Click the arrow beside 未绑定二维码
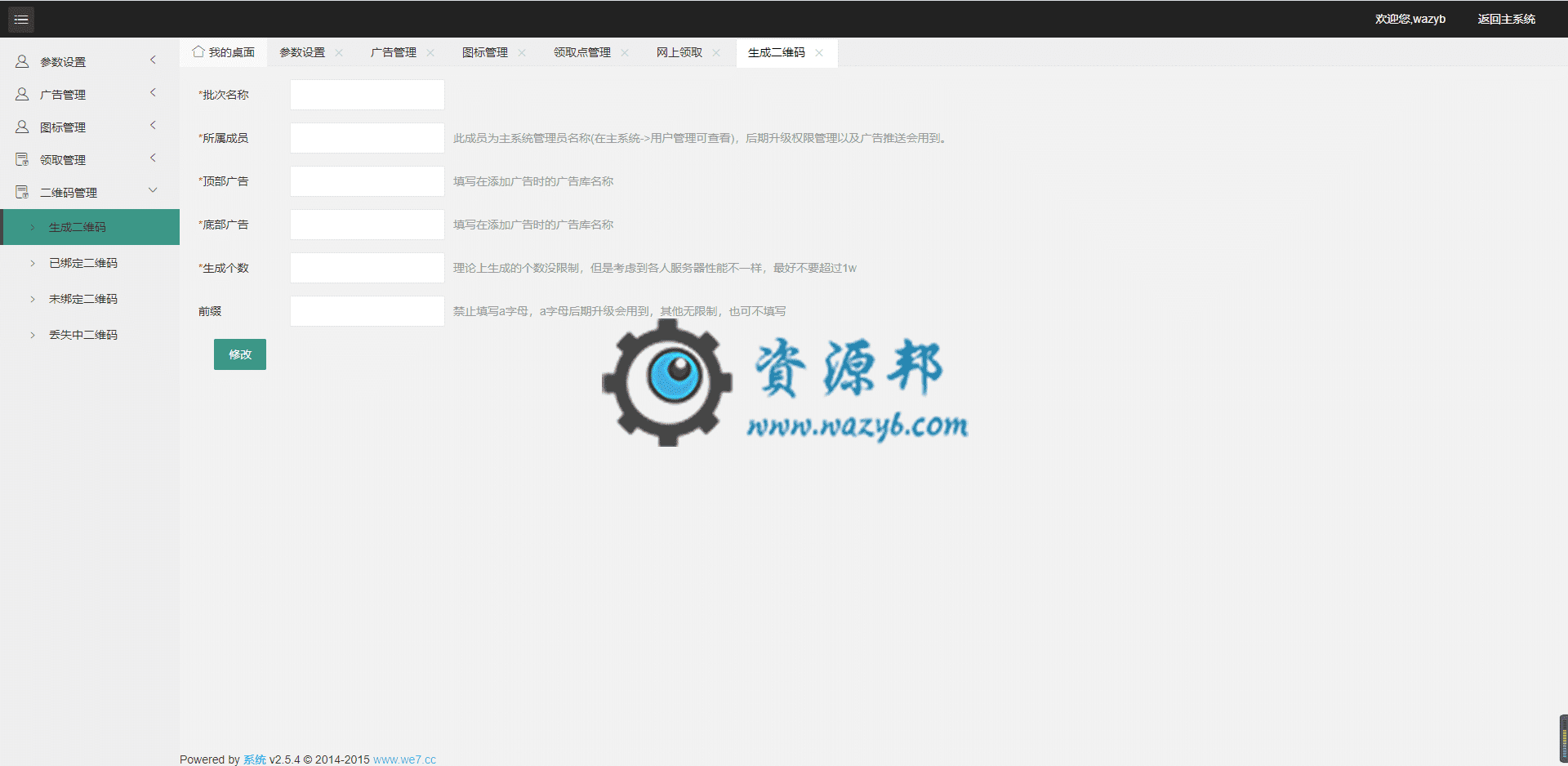 (x=33, y=299)
